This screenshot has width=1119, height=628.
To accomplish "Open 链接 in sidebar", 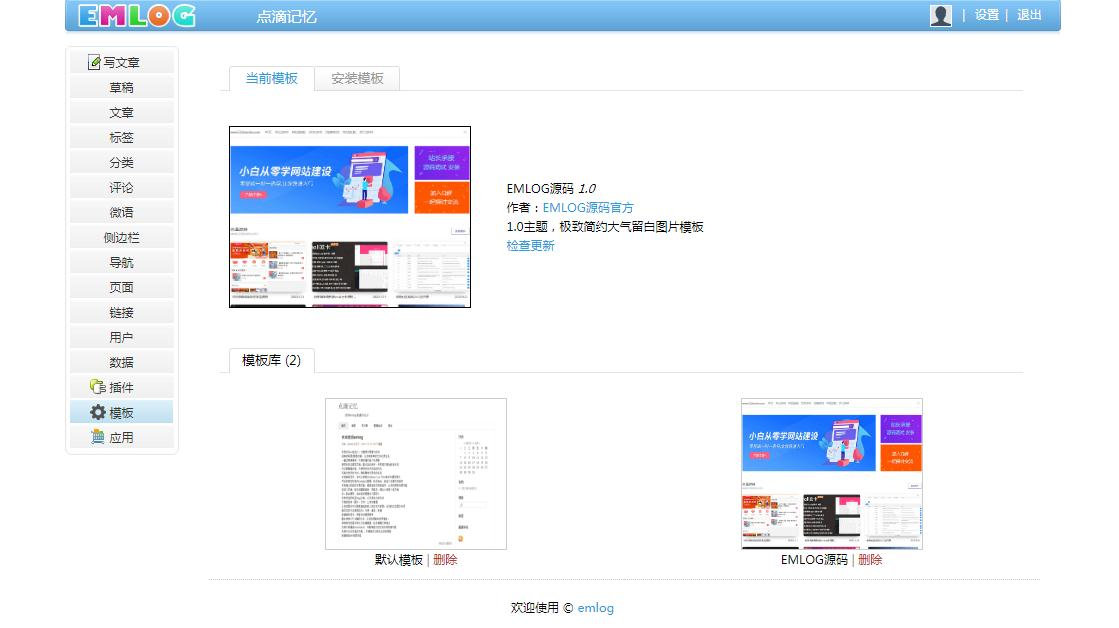I will 121,312.
